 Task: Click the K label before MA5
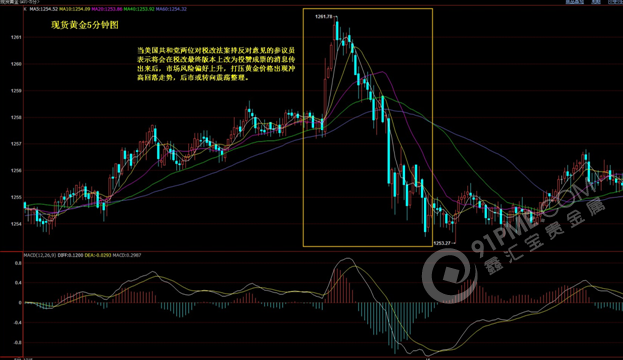[26, 9]
